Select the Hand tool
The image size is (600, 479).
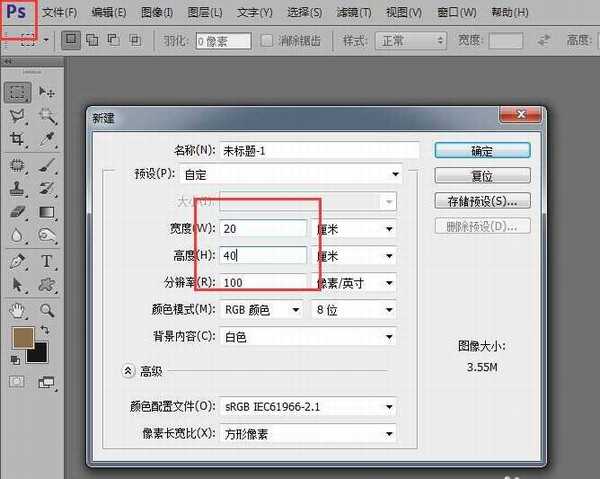pyautogui.click(x=17, y=311)
